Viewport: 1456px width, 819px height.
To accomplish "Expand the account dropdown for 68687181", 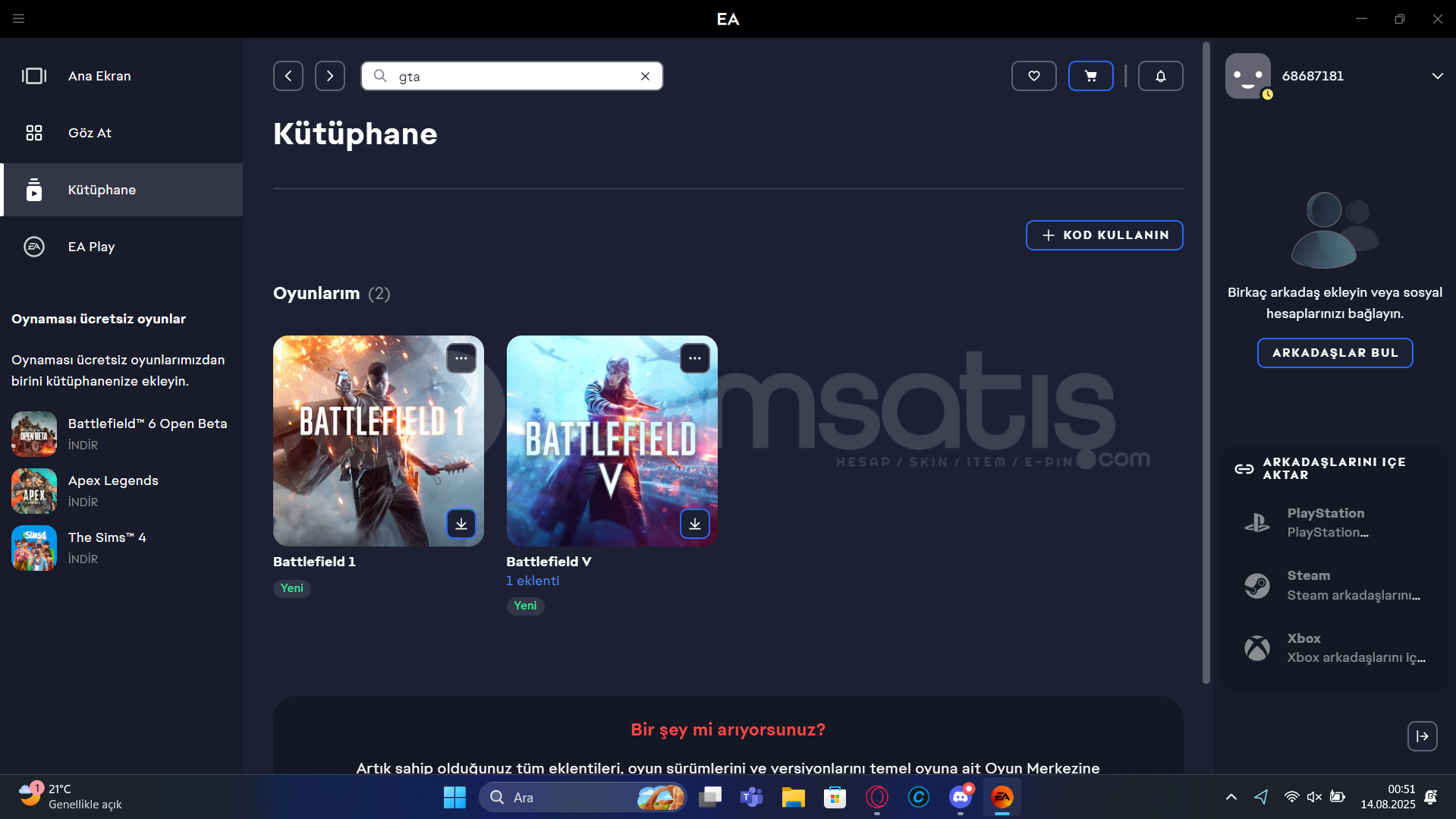I will tap(1437, 76).
